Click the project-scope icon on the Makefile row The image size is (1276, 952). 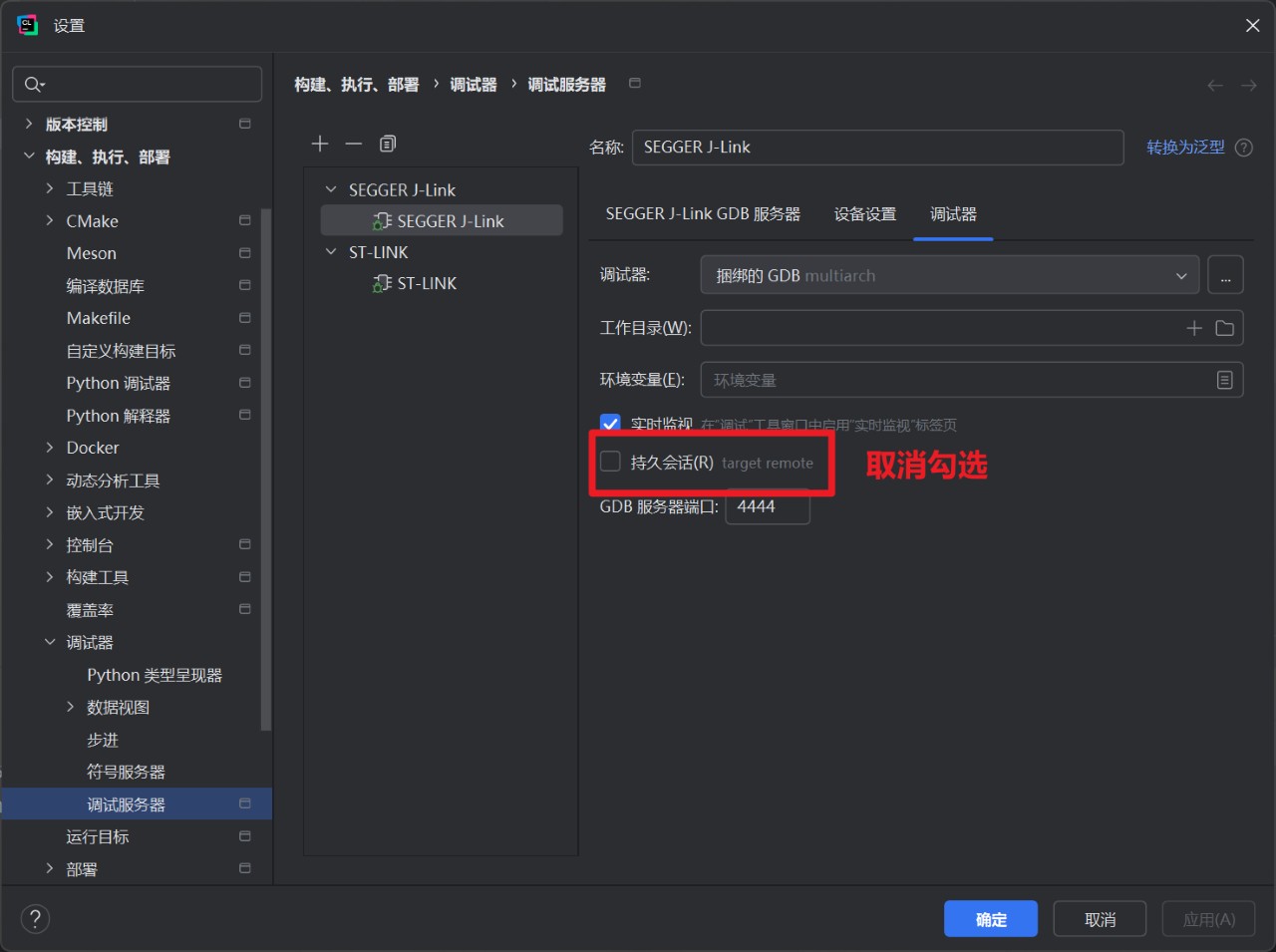(x=245, y=318)
